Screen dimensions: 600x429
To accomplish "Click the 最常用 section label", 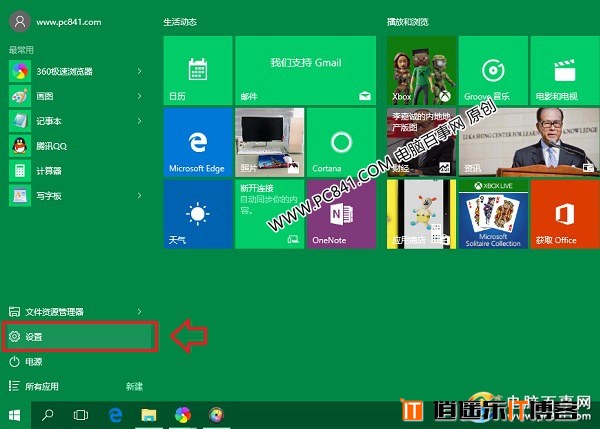I will click(x=21, y=50).
